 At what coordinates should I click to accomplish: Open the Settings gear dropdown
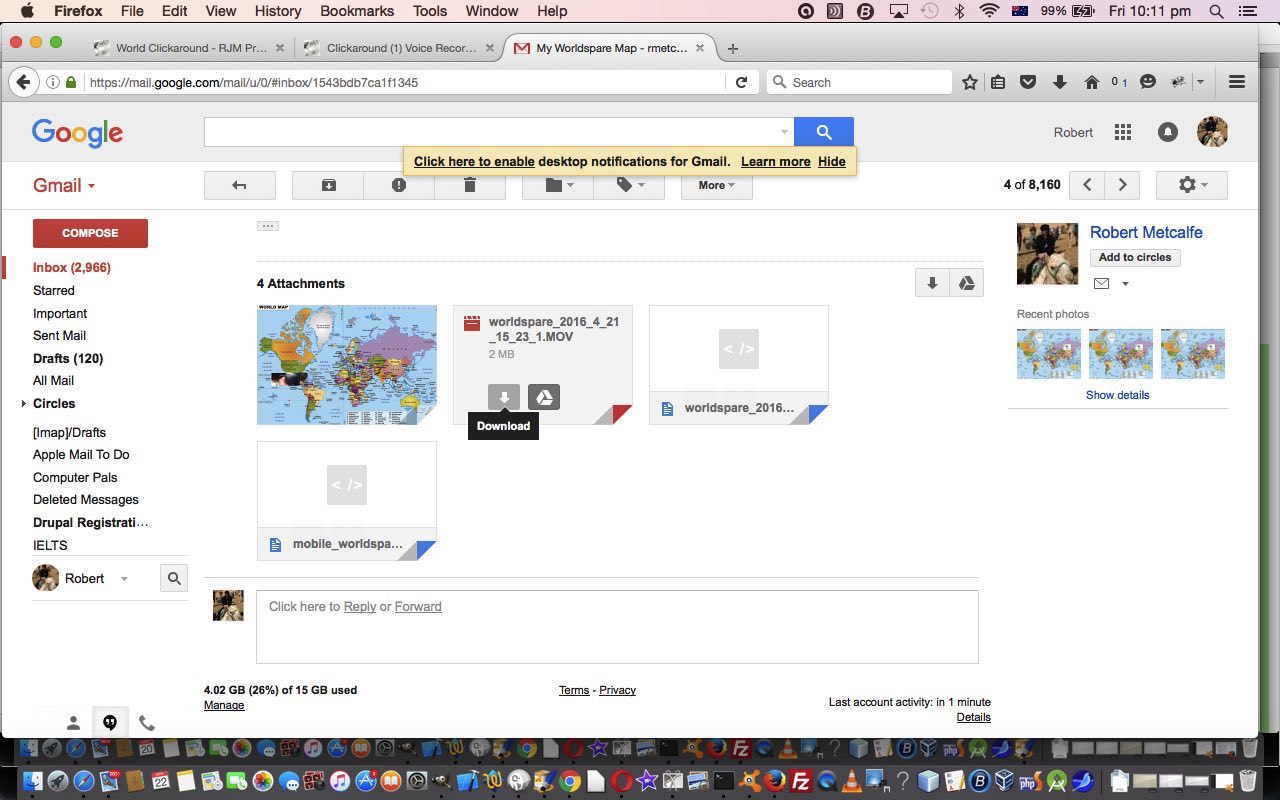click(x=1191, y=185)
